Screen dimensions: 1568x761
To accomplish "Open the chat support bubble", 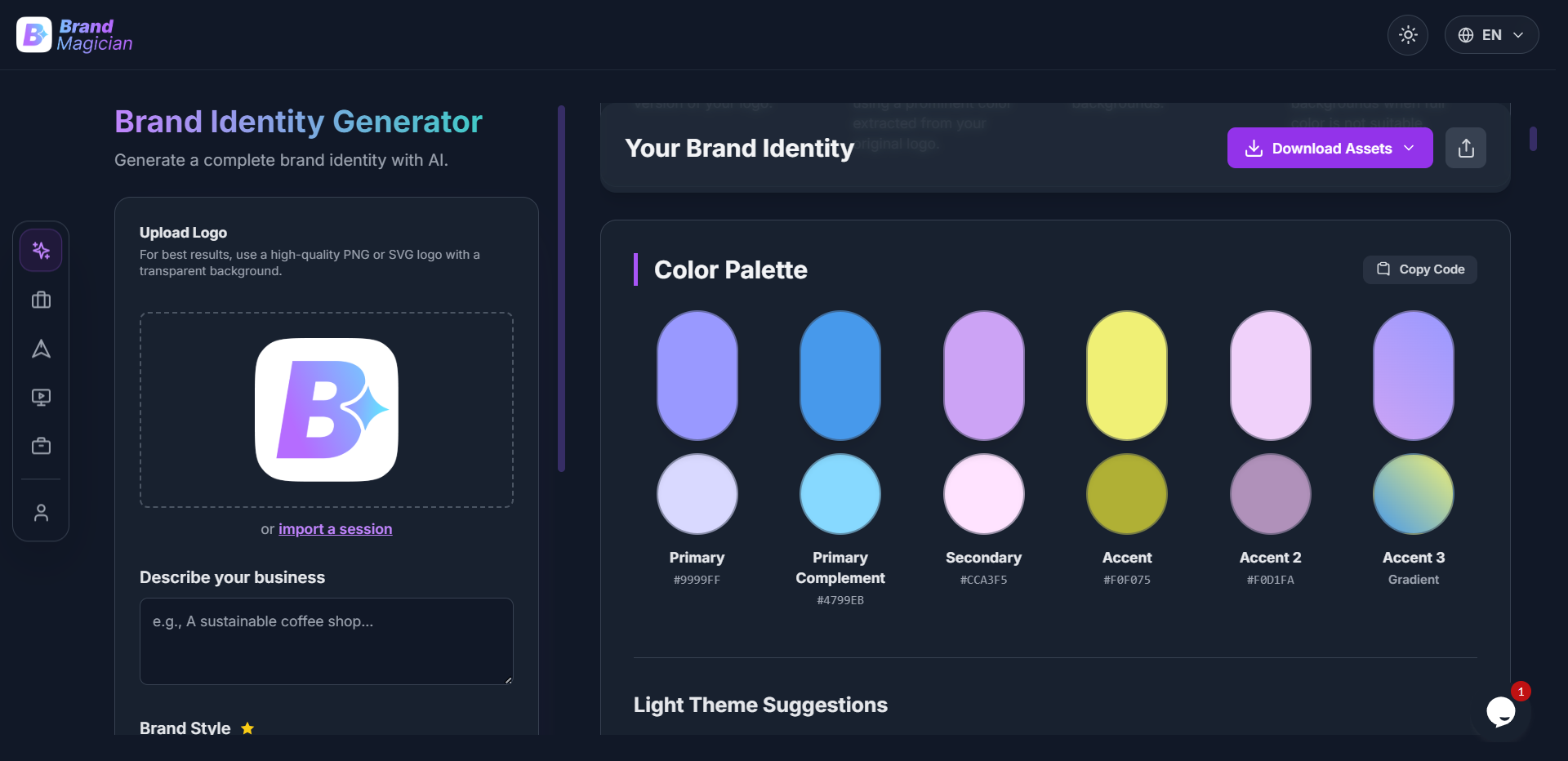I will [x=1501, y=711].
